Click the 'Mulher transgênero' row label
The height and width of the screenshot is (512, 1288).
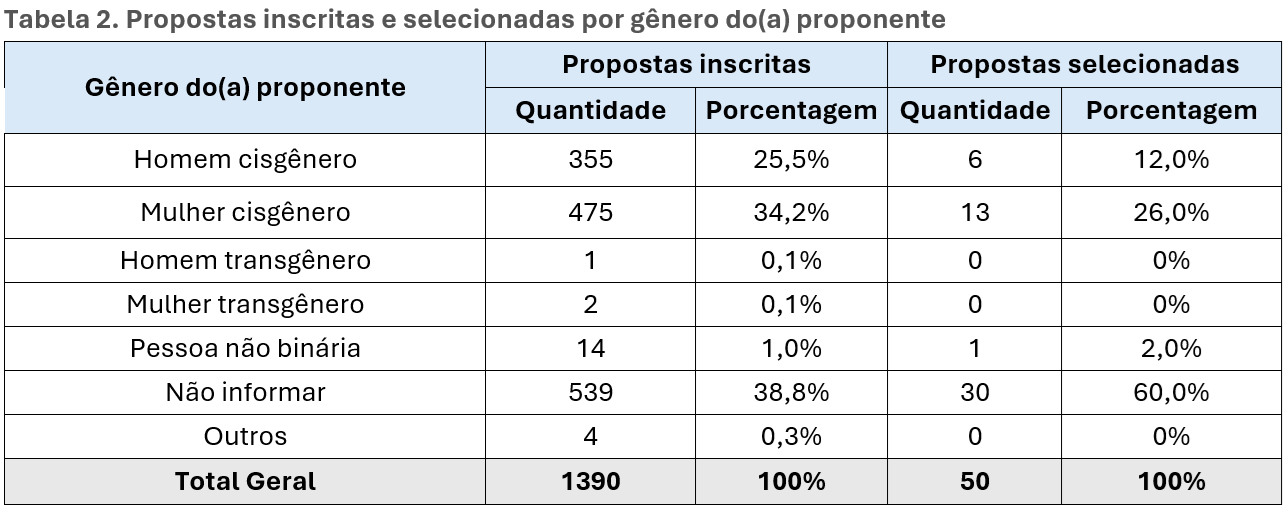tap(245, 304)
